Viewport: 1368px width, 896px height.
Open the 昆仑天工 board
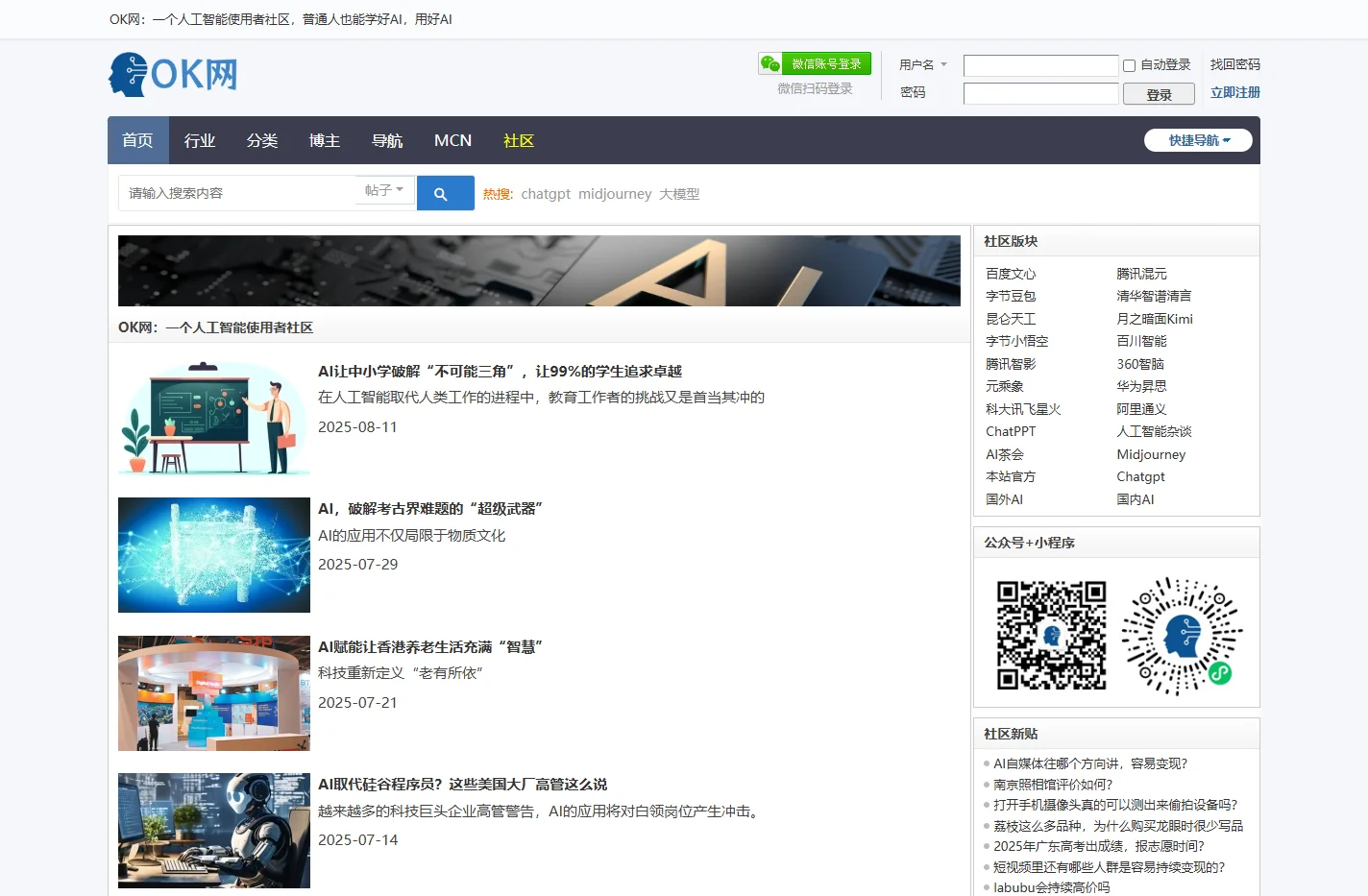tap(1011, 319)
